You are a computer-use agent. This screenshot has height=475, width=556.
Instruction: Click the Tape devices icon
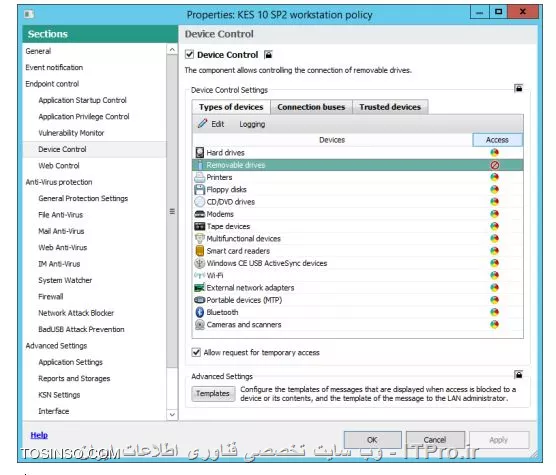[x=200, y=226]
